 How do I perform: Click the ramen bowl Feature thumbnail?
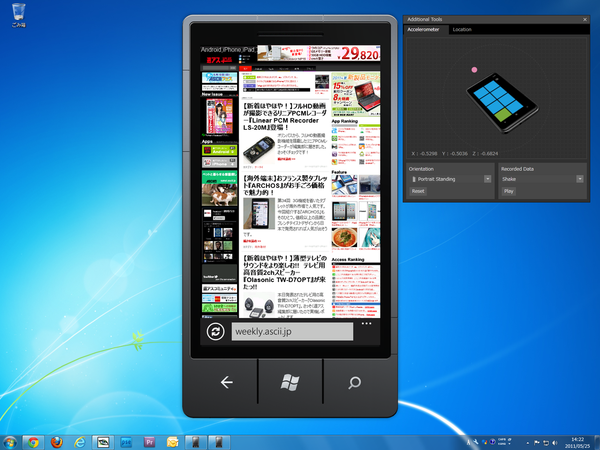(x=344, y=237)
